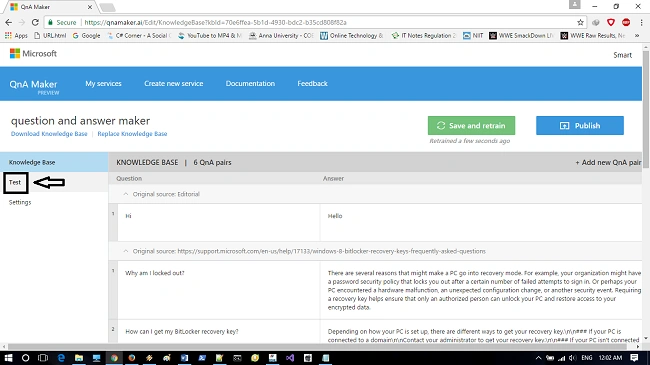Open Task View on the taskbar
Screen dimensions: 650x365
43,358
